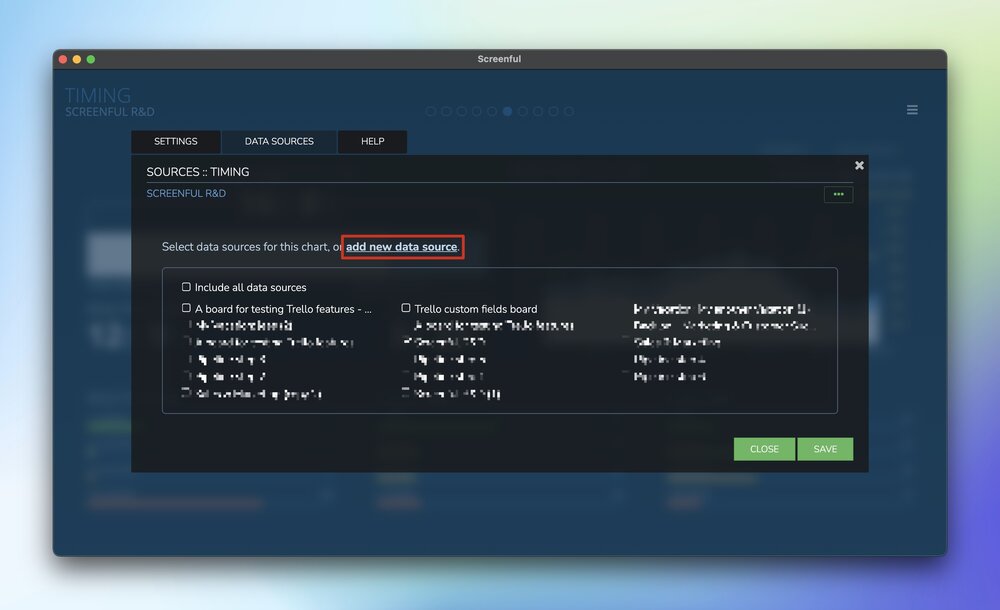The width and height of the screenshot is (1000, 610).
Task: Switch to the SETTINGS tab
Action: tap(175, 142)
